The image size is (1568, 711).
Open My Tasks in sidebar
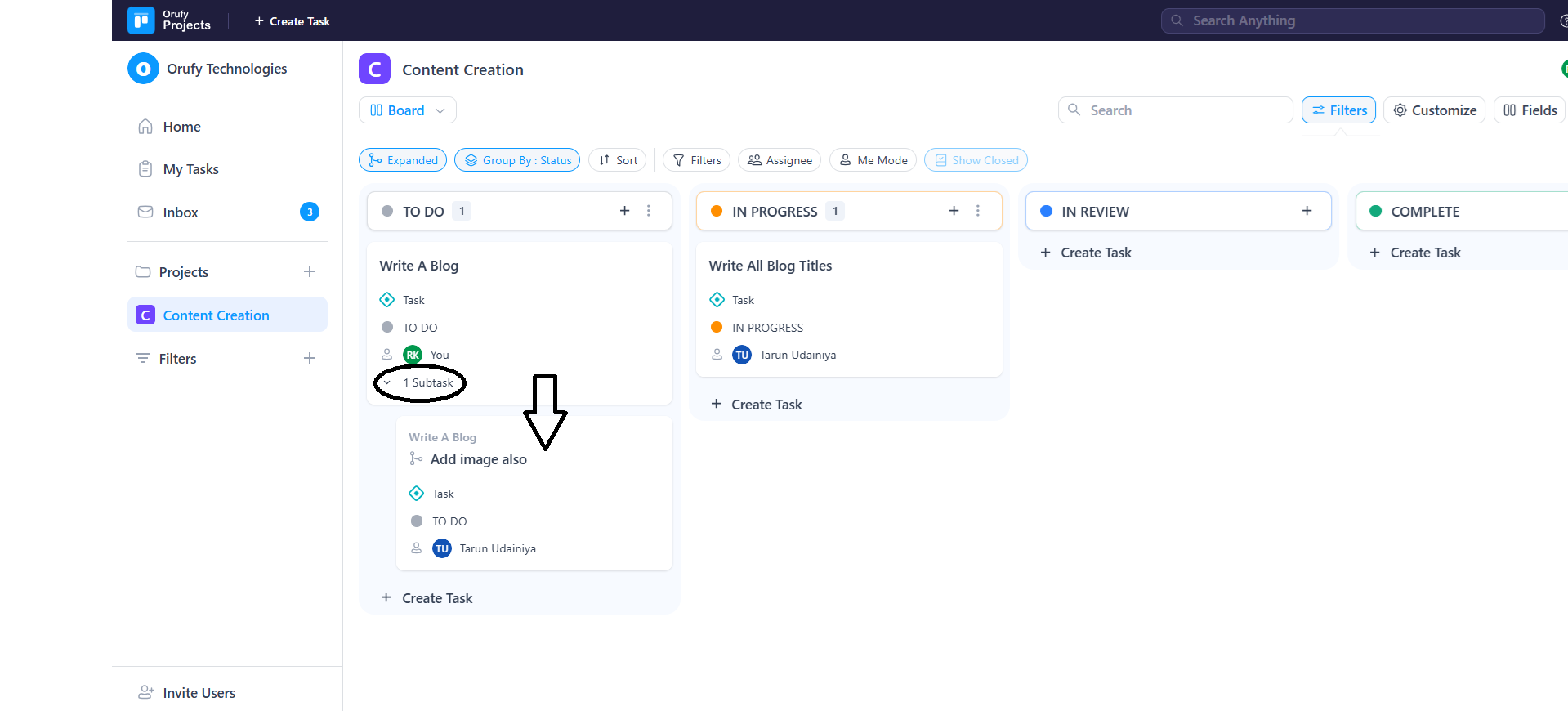190,169
